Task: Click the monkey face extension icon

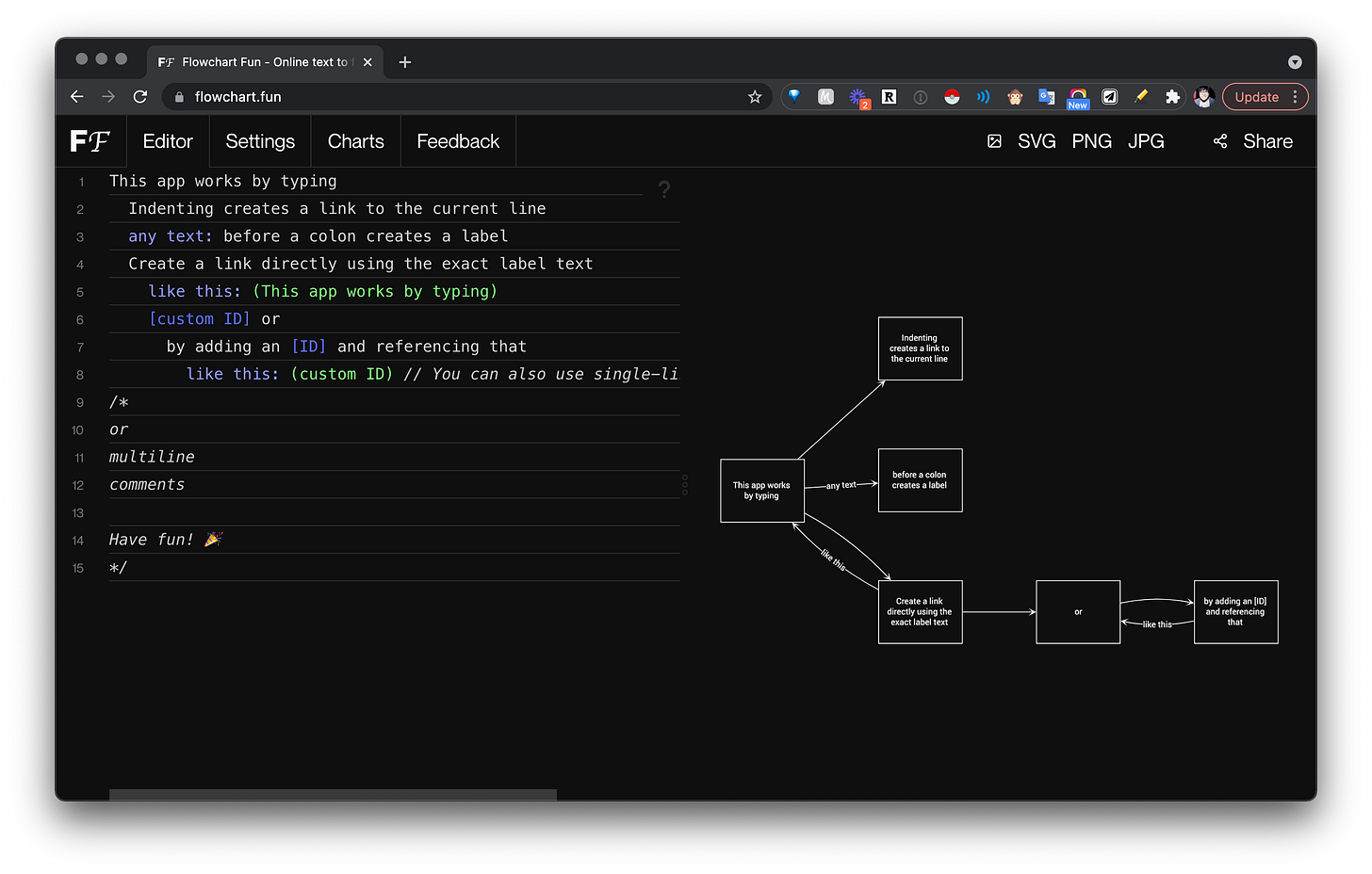Action: (1015, 96)
